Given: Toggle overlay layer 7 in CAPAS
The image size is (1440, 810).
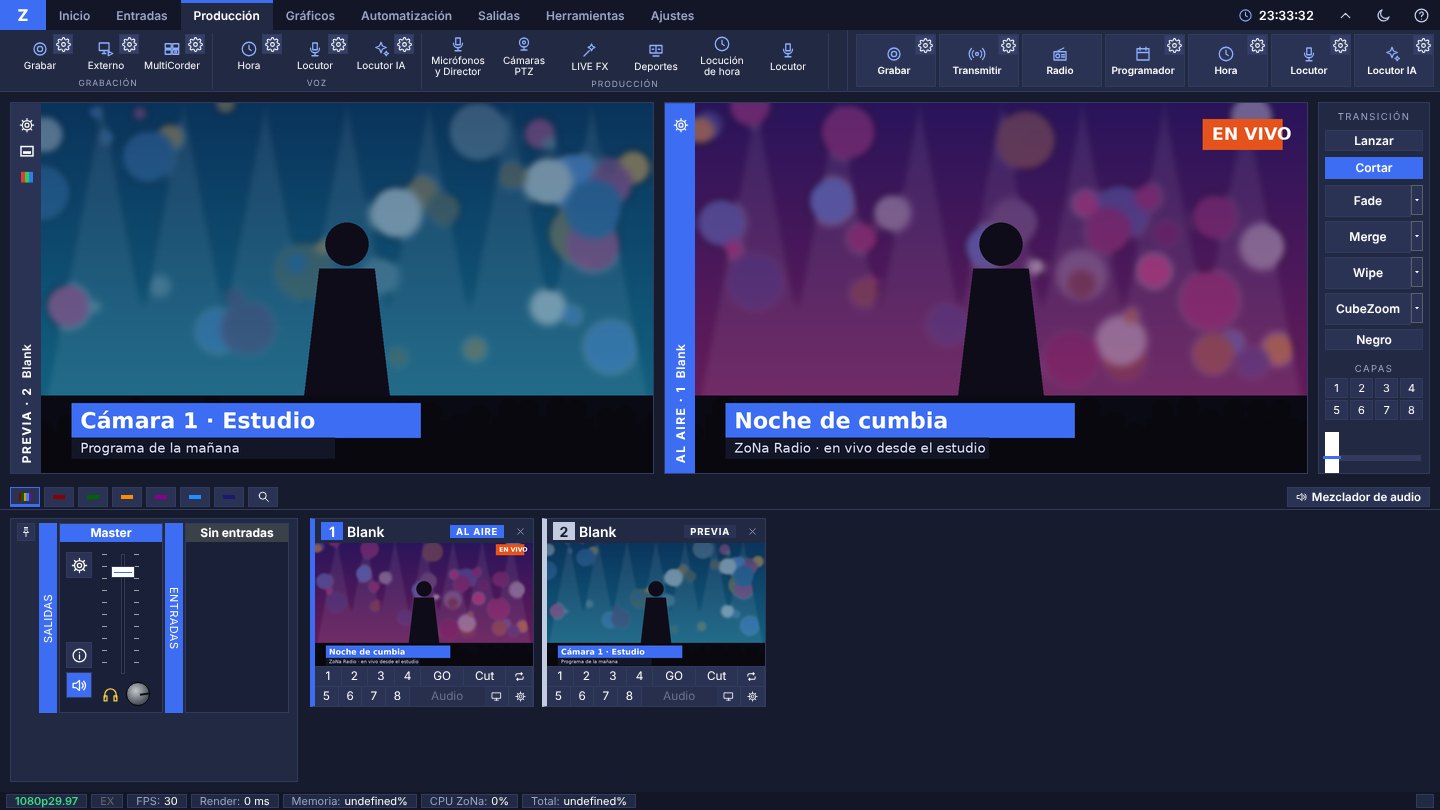Looking at the screenshot, I should [x=1386, y=410].
